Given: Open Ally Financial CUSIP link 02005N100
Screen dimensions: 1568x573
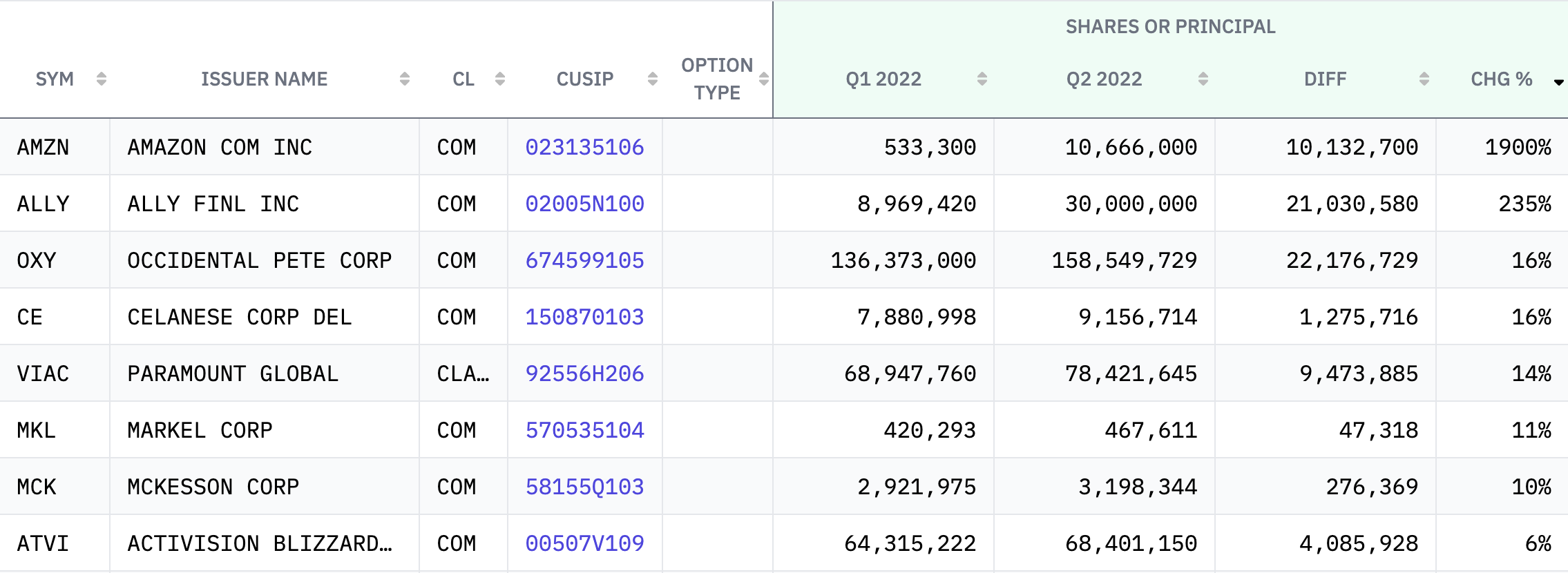Looking at the screenshot, I should (x=584, y=204).
